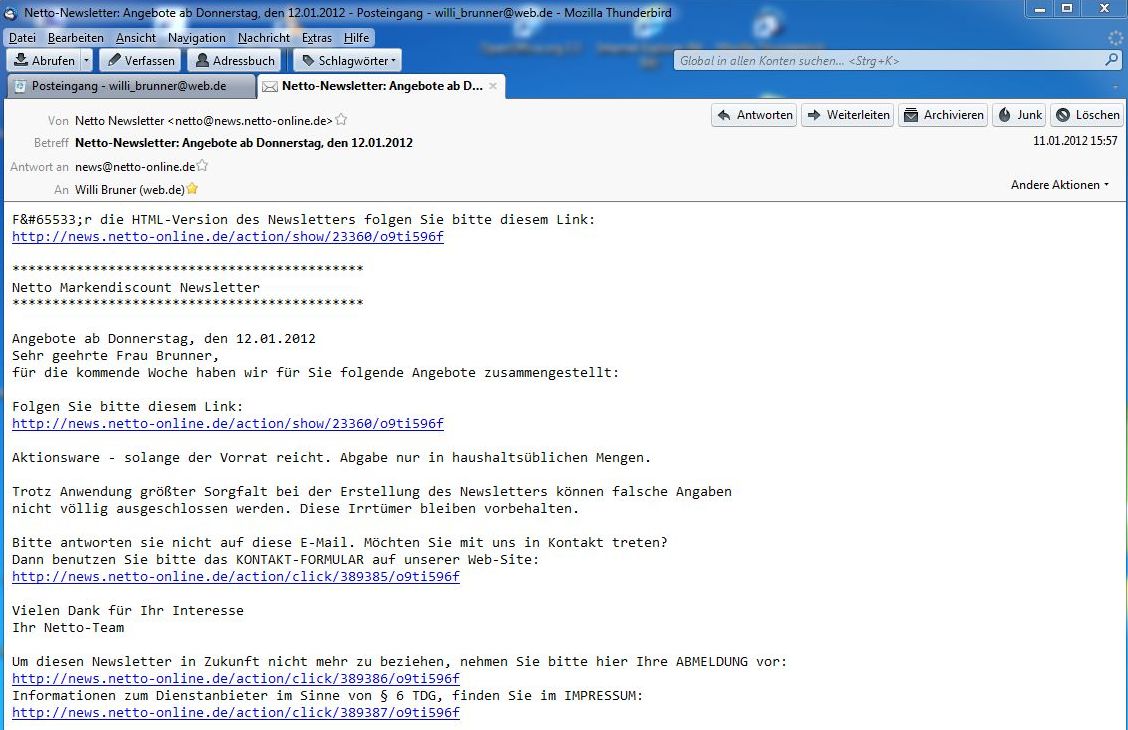Archive the message with Archivieren

click(x=943, y=114)
